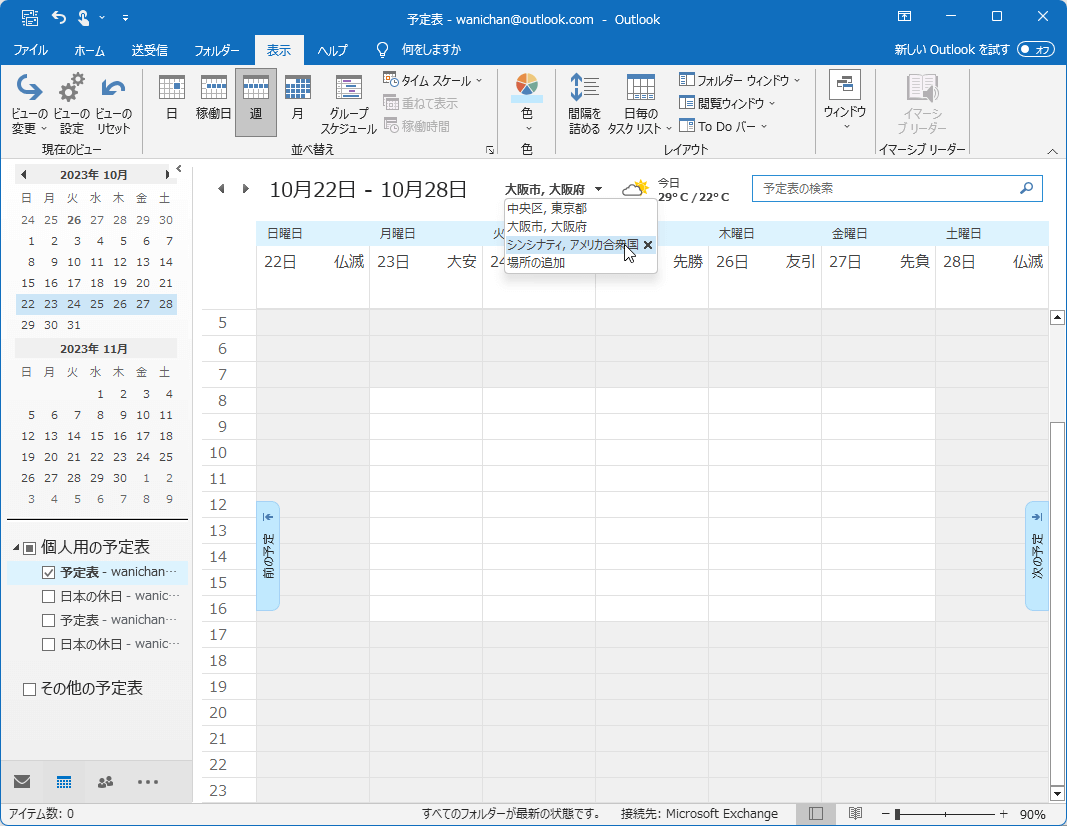This screenshot has width=1067, height=826.
Task: Uncheck the first 予定表 wanichan calendar
Action: tap(48, 573)
